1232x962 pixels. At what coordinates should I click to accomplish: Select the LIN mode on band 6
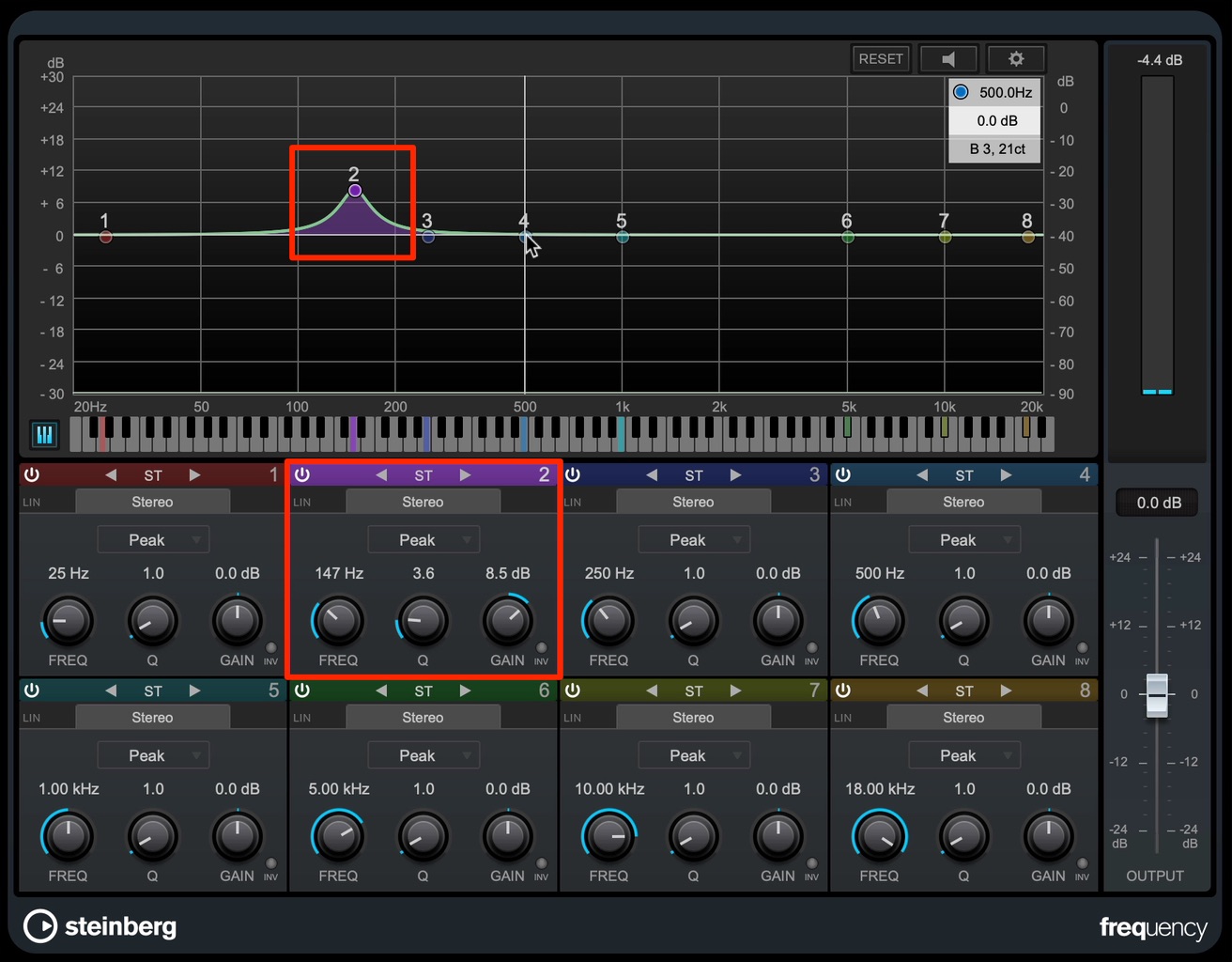point(302,718)
